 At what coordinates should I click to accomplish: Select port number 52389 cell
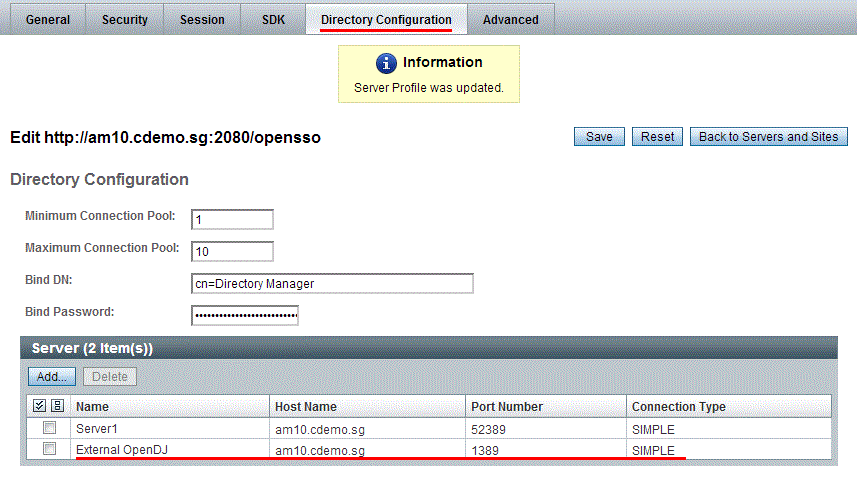point(488,429)
